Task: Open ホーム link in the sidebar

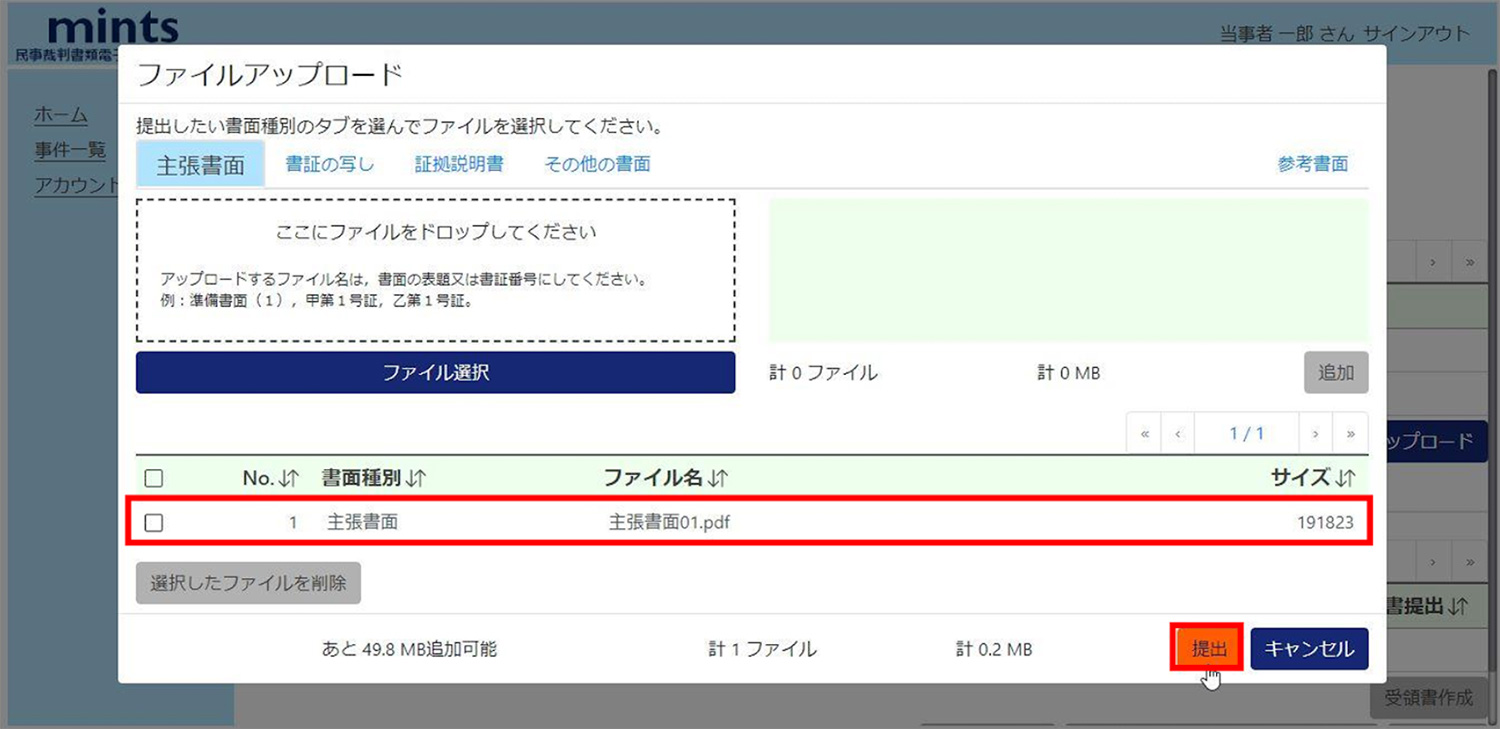Action: (x=61, y=115)
